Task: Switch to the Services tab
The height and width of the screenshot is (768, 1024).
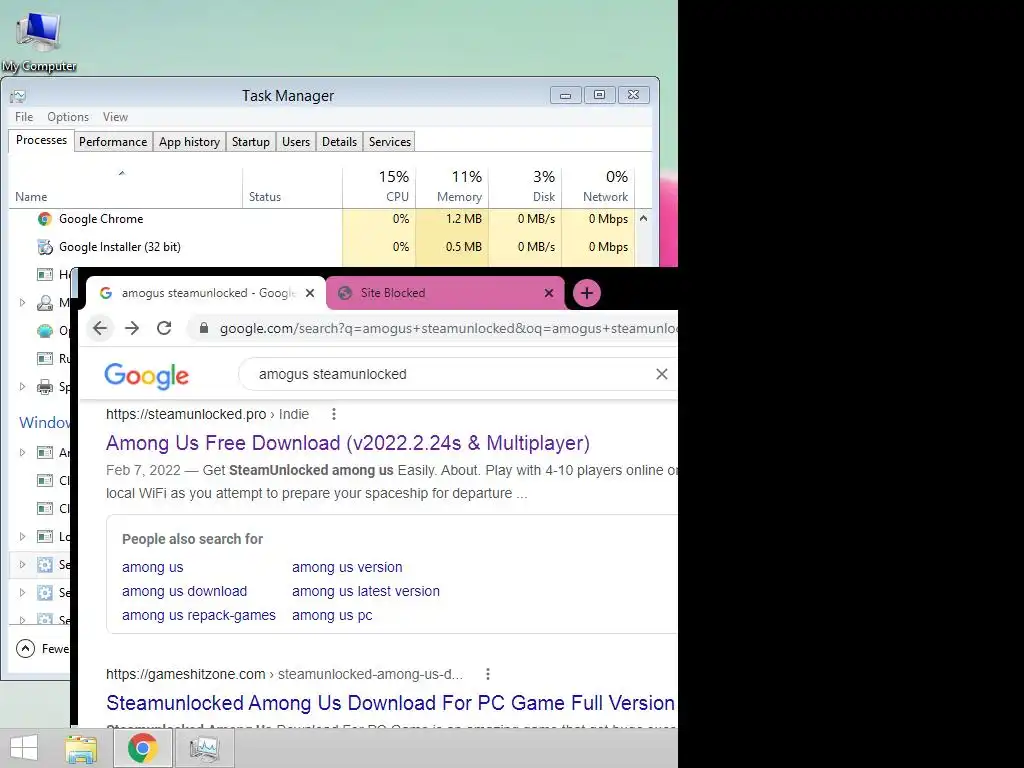Action: coord(390,142)
